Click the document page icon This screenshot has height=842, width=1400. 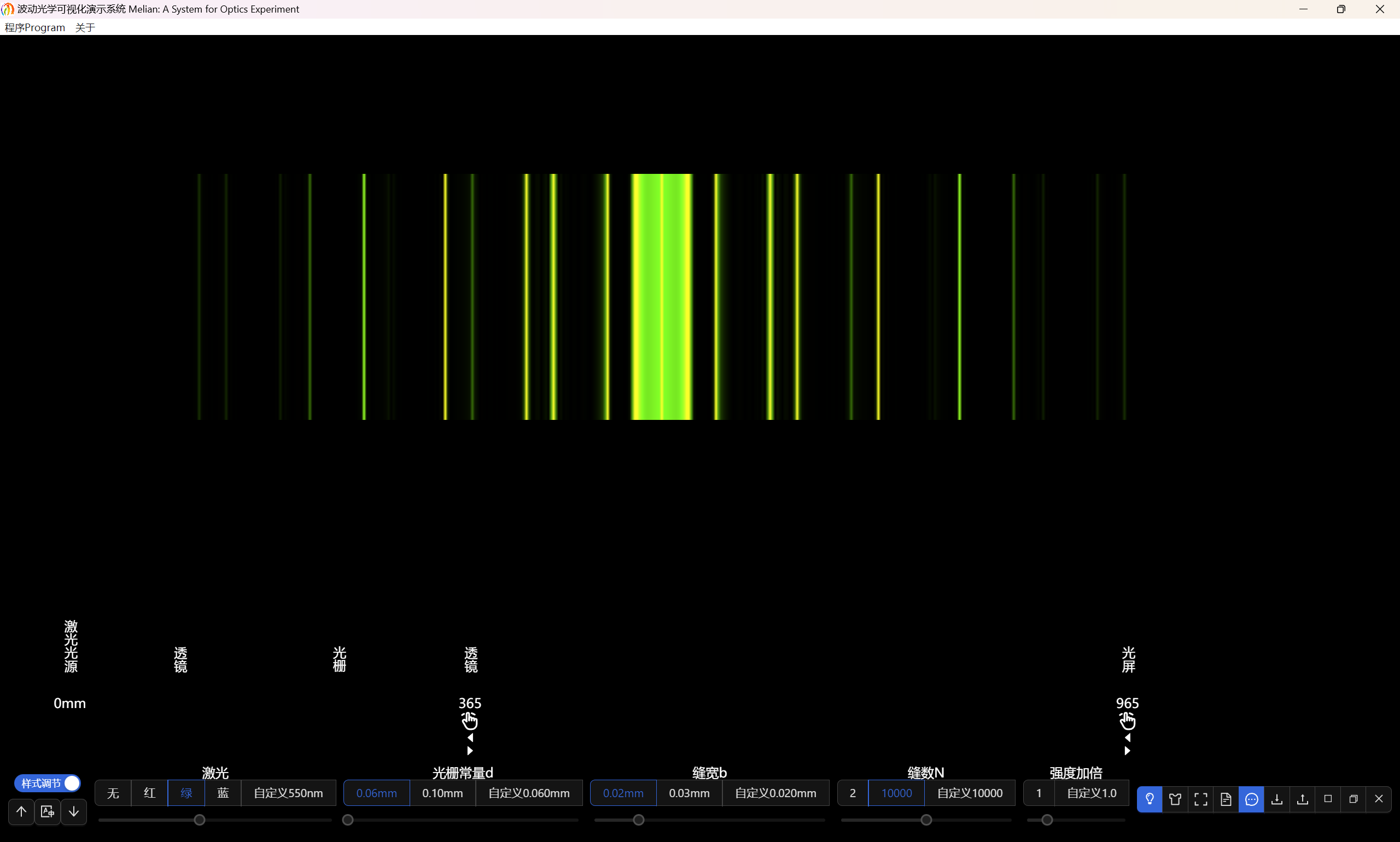point(1226,799)
